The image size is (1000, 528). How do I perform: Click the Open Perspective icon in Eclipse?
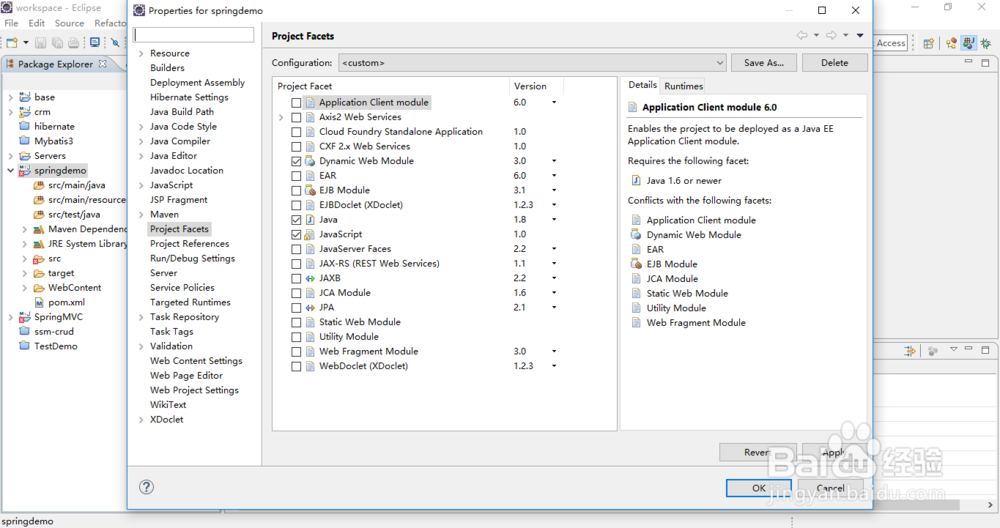click(x=929, y=43)
